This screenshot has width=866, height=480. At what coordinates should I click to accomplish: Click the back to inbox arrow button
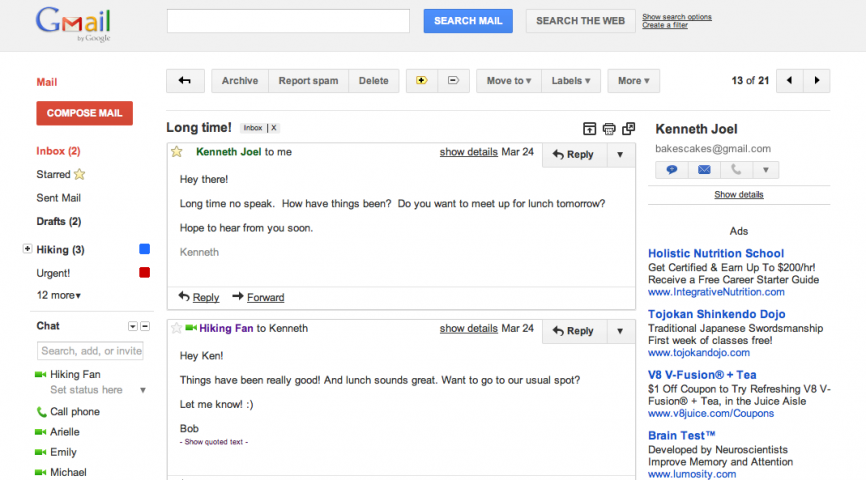pos(185,81)
